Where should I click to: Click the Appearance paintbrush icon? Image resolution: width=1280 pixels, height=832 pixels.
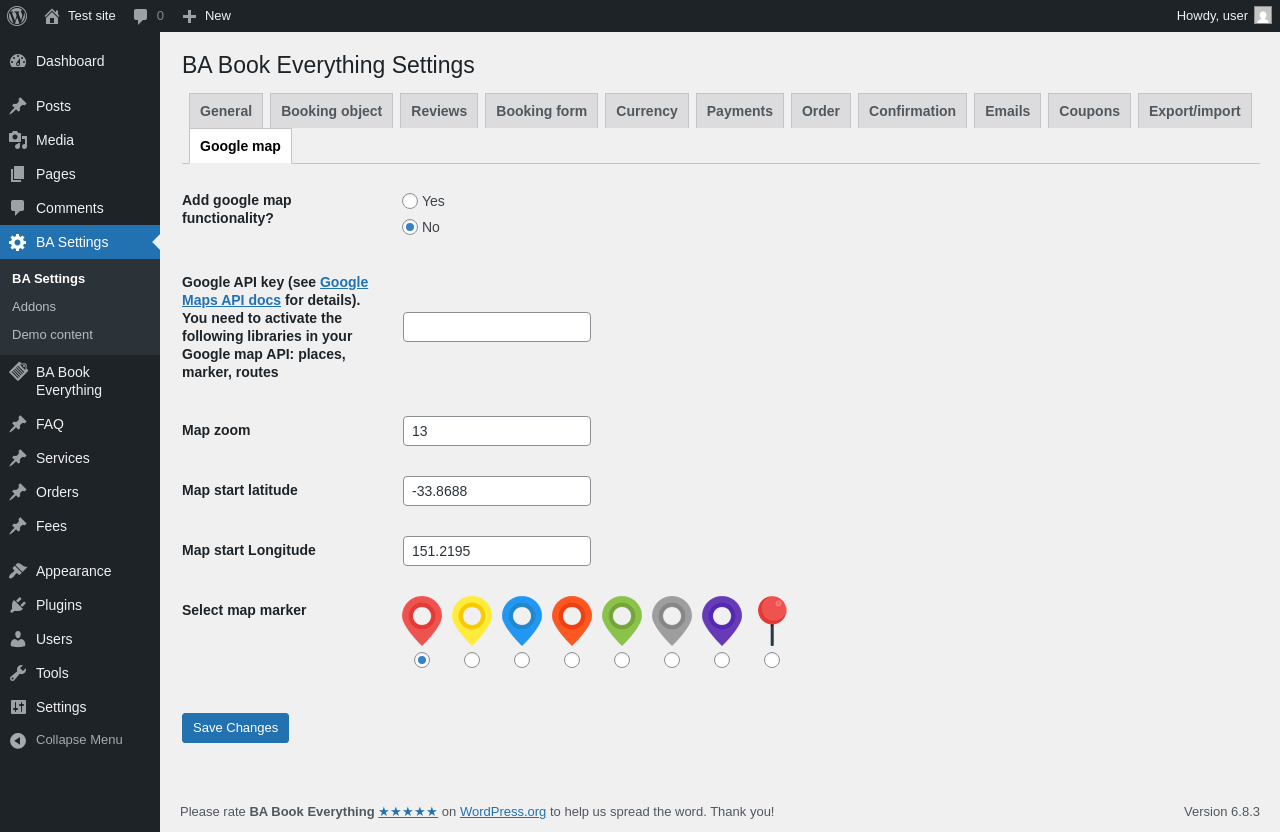(x=18, y=571)
